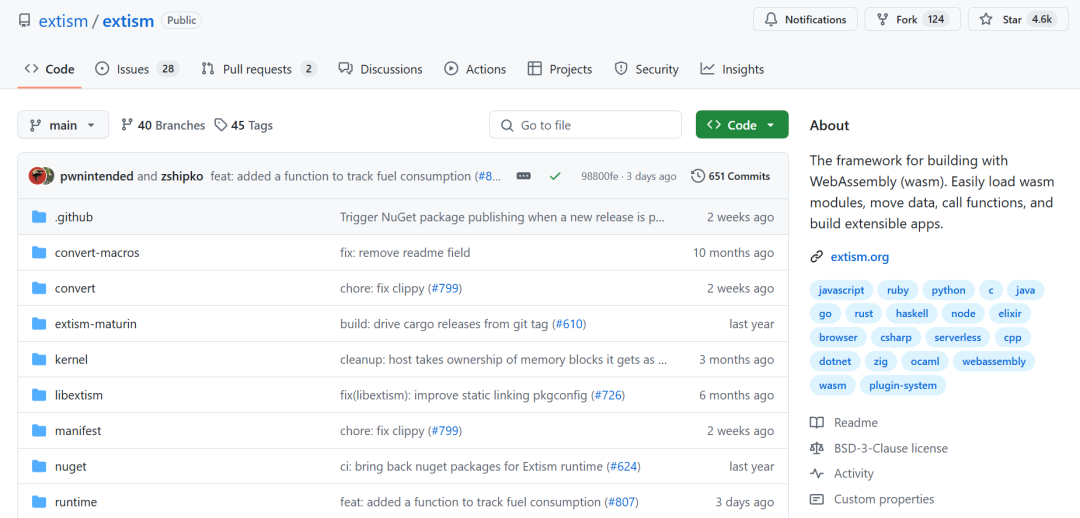This screenshot has height=518, width=1080.
Task: Select the webassembly topic tag
Action: 993,362
